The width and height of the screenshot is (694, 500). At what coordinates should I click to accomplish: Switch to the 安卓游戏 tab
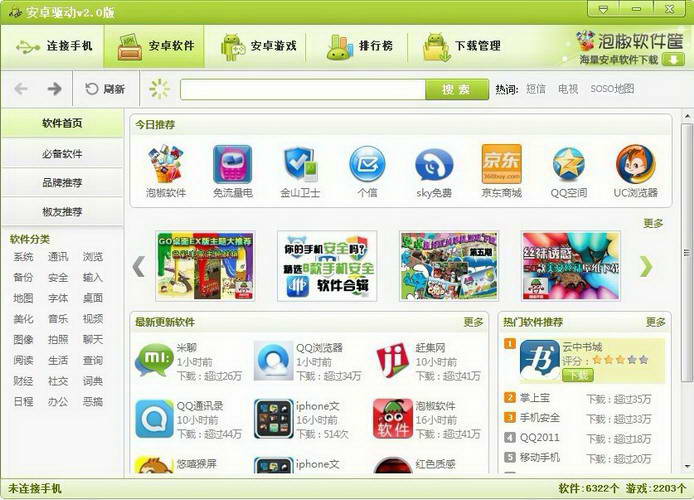259,46
